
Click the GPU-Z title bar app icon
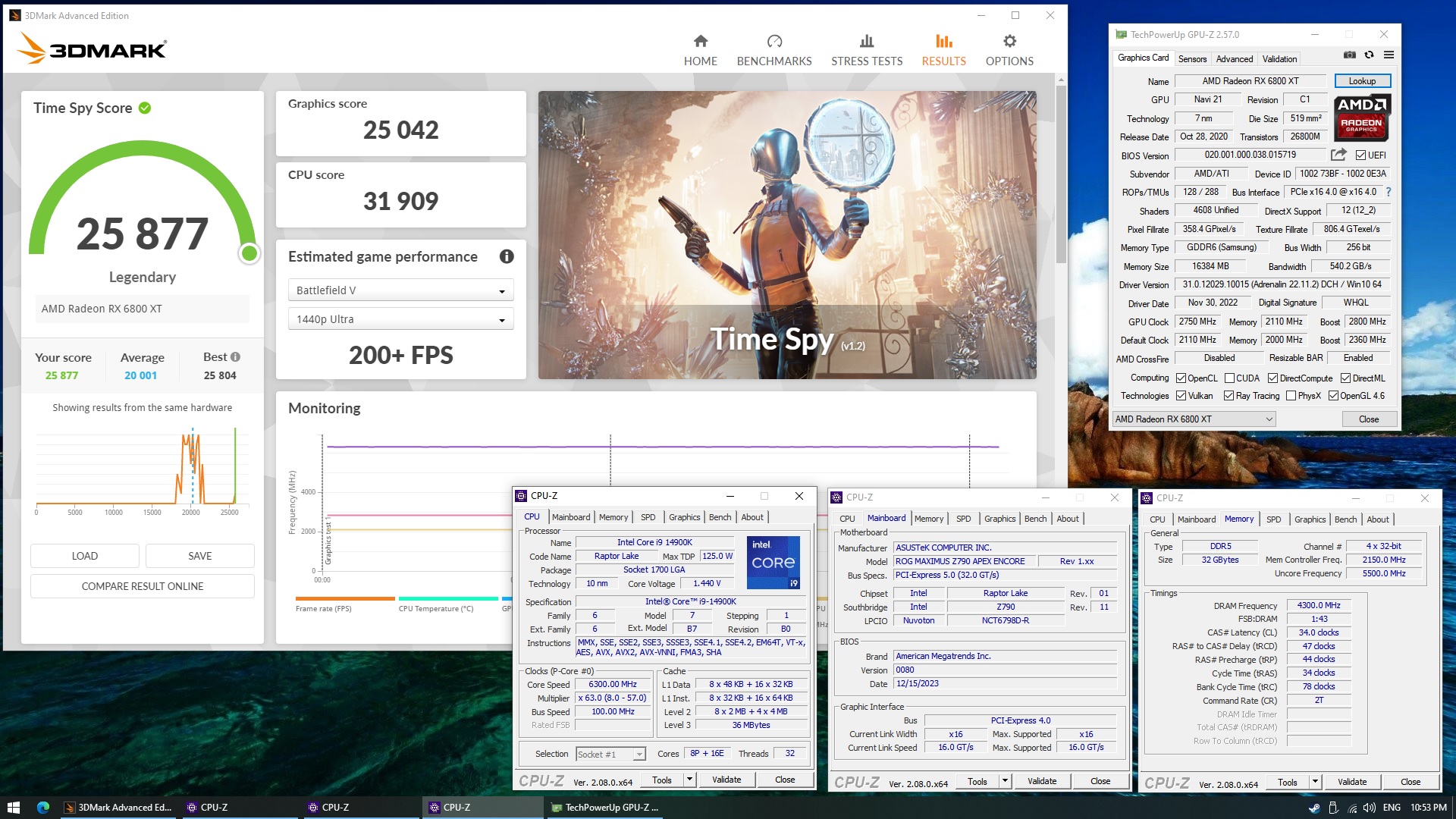1122,34
